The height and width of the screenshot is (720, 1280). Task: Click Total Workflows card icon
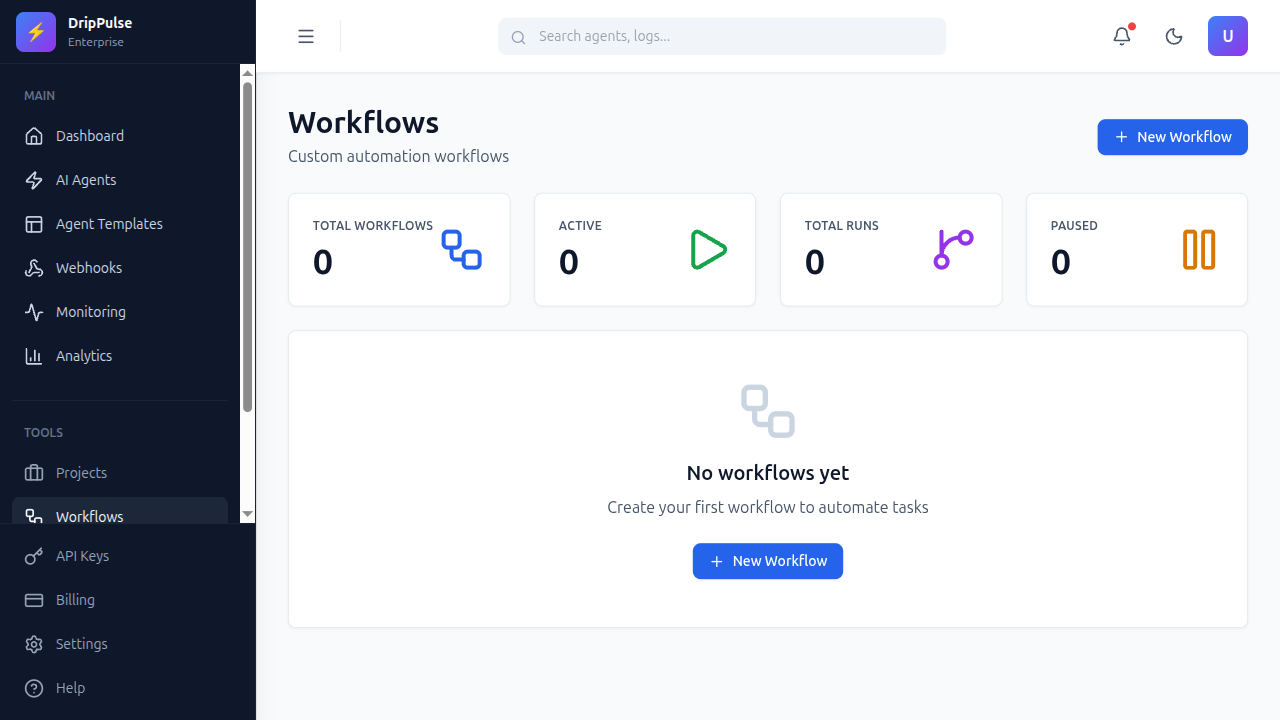[462, 250]
